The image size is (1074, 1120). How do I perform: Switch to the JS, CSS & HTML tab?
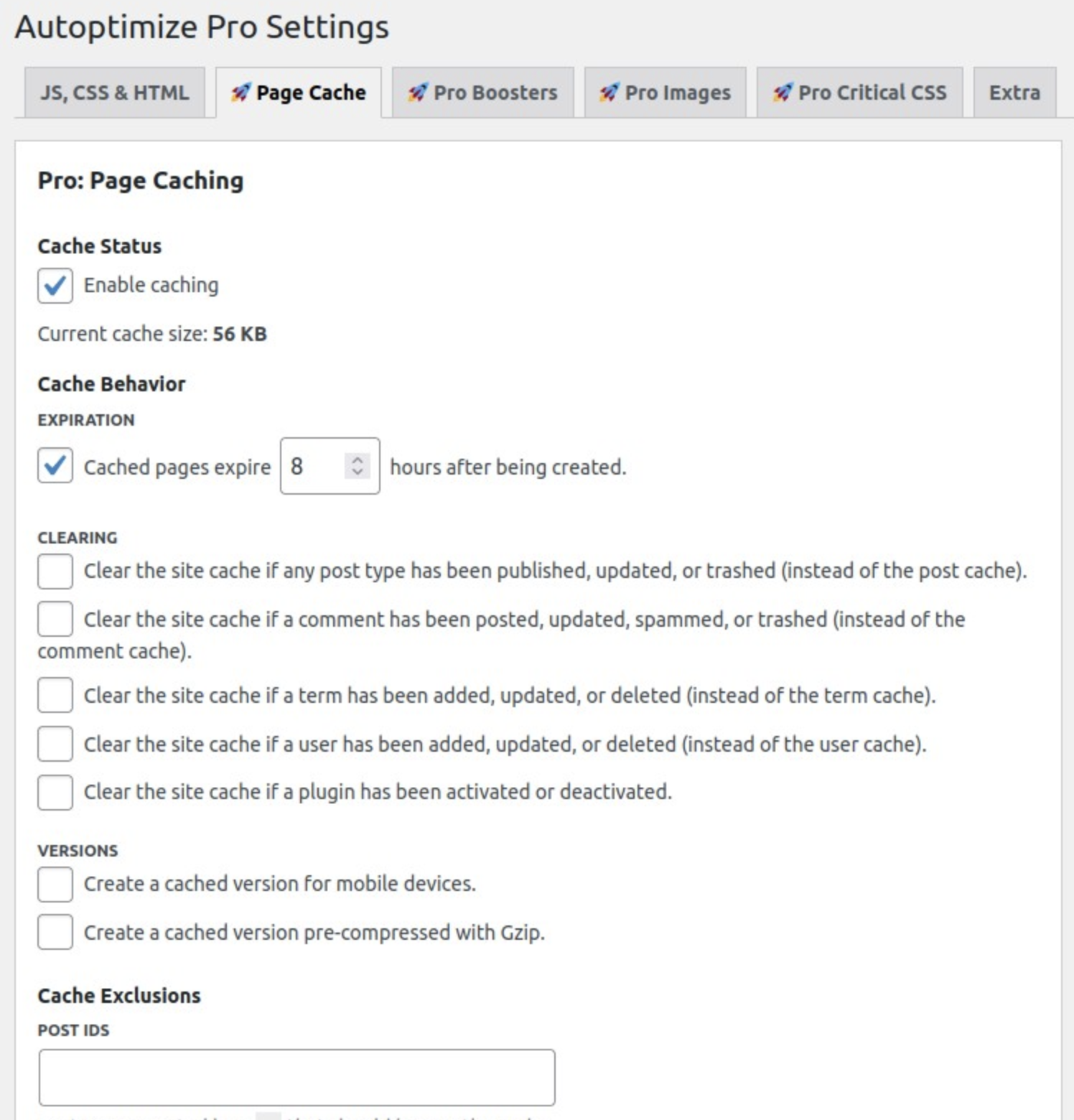coord(114,93)
